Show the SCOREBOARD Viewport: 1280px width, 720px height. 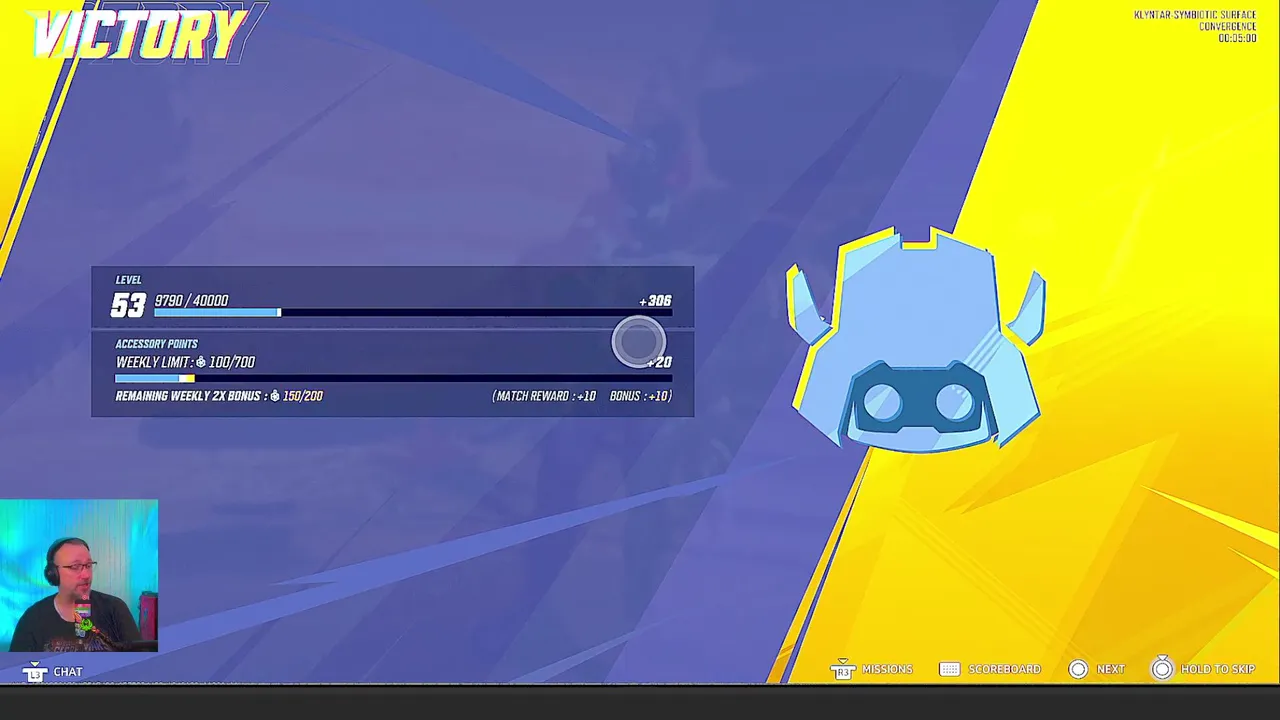click(x=1004, y=669)
